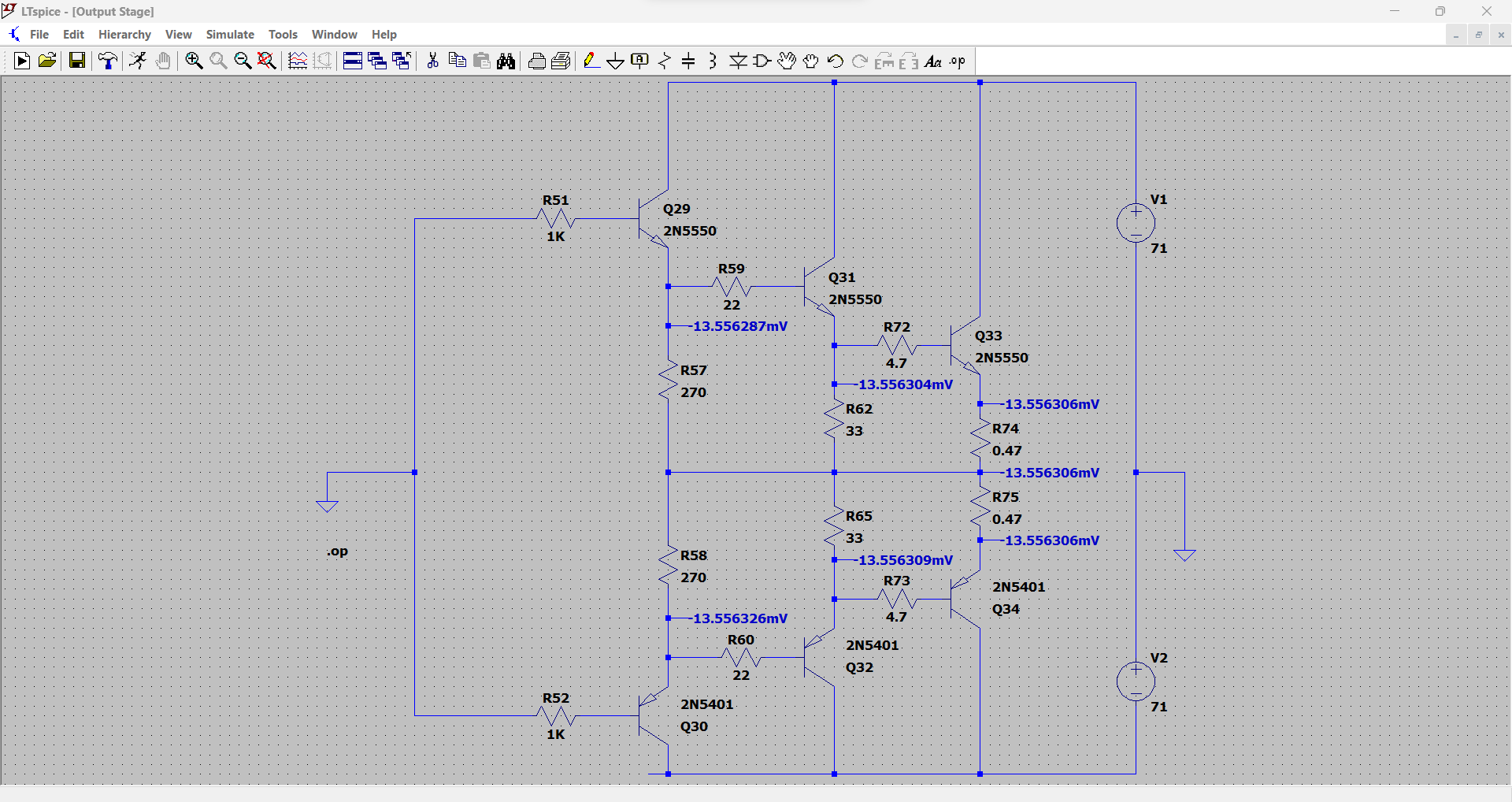Select the Copy tool icon
Viewport: 1512px width, 802px height.
[x=457, y=61]
